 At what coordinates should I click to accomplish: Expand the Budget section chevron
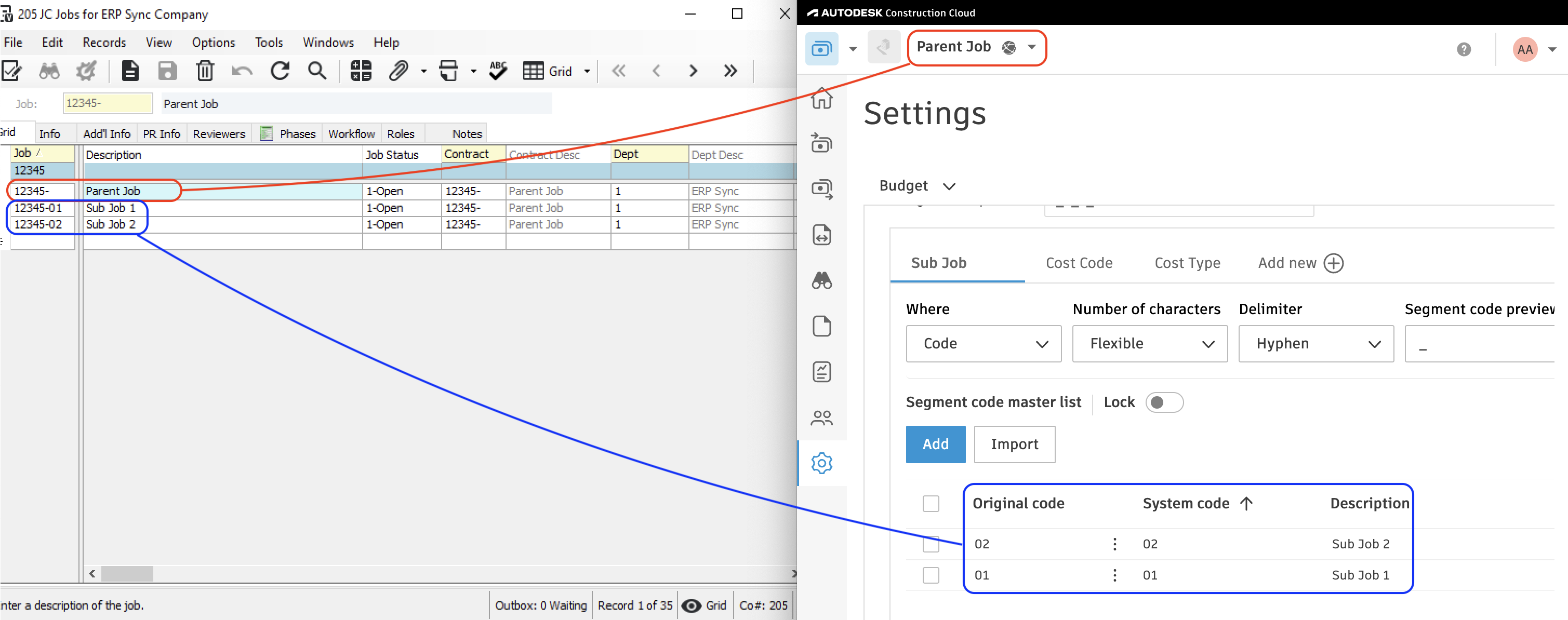(949, 186)
